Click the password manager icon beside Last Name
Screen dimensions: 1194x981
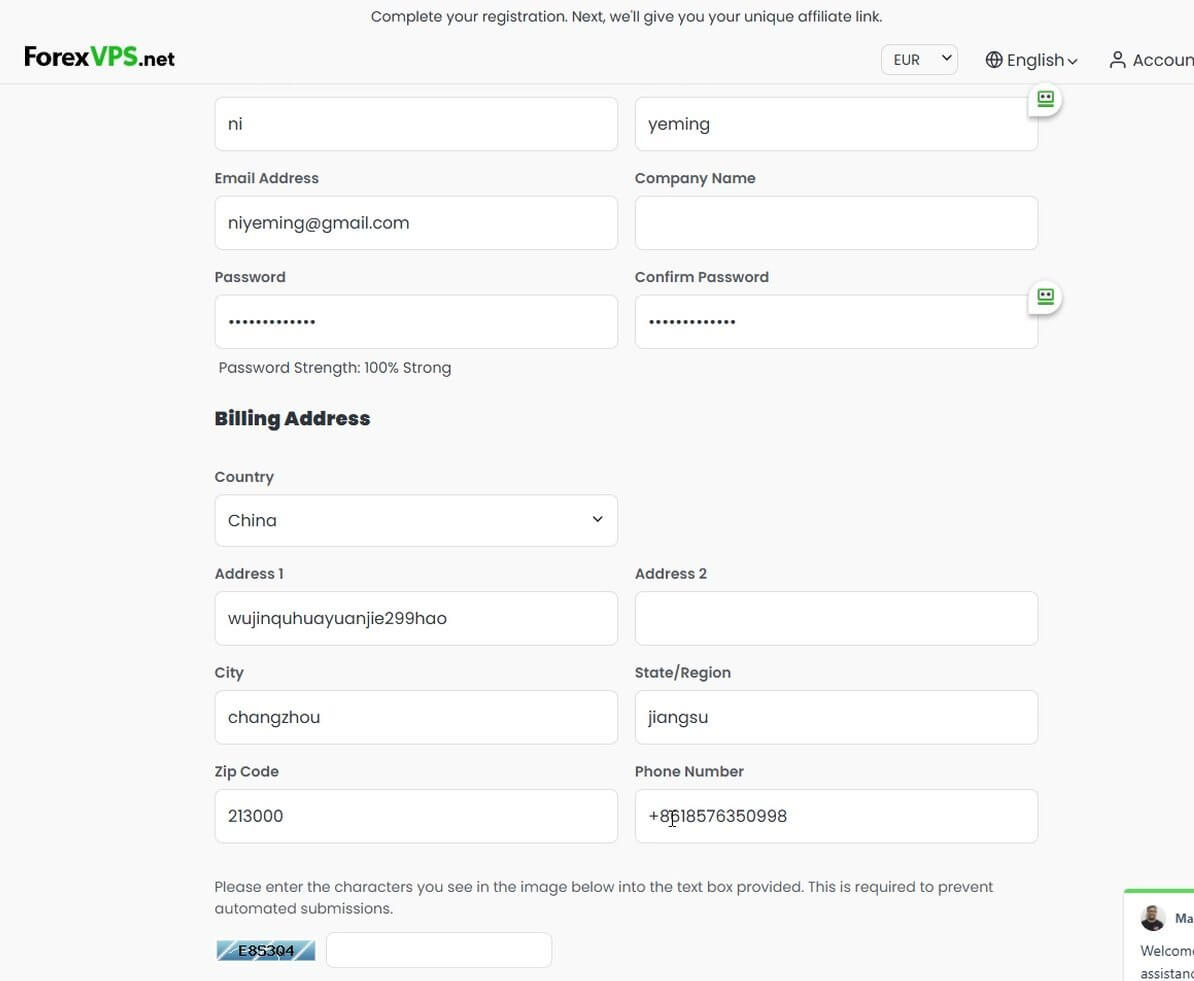point(1045,99)
